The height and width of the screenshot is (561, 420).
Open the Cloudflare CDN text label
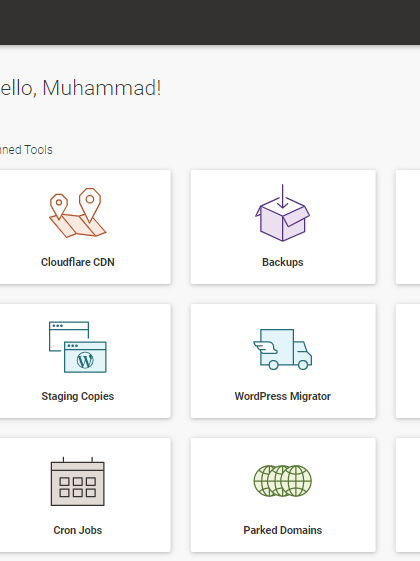(x=78, y=262)
